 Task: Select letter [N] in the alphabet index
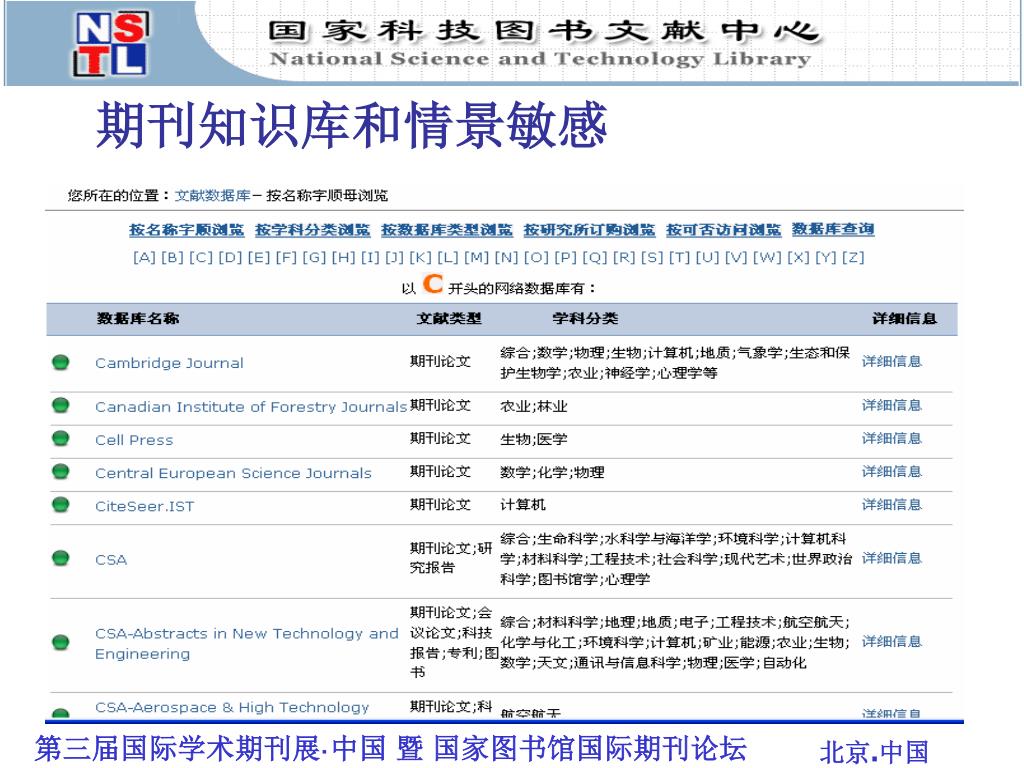(506, 257)
